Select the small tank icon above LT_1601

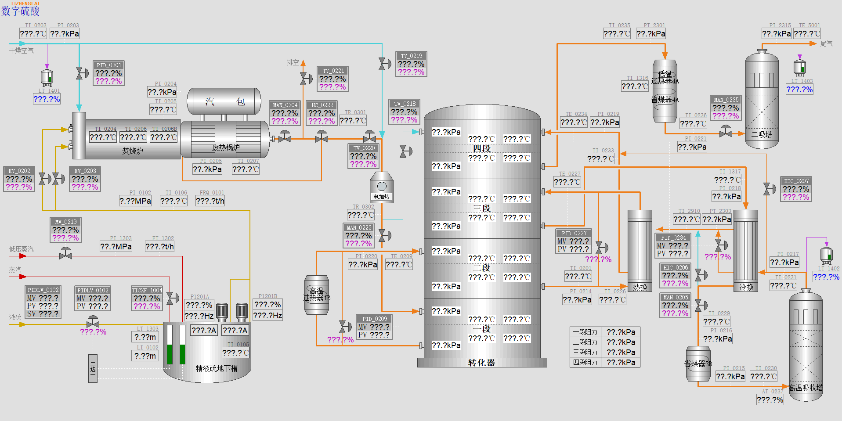click(48, 77)
